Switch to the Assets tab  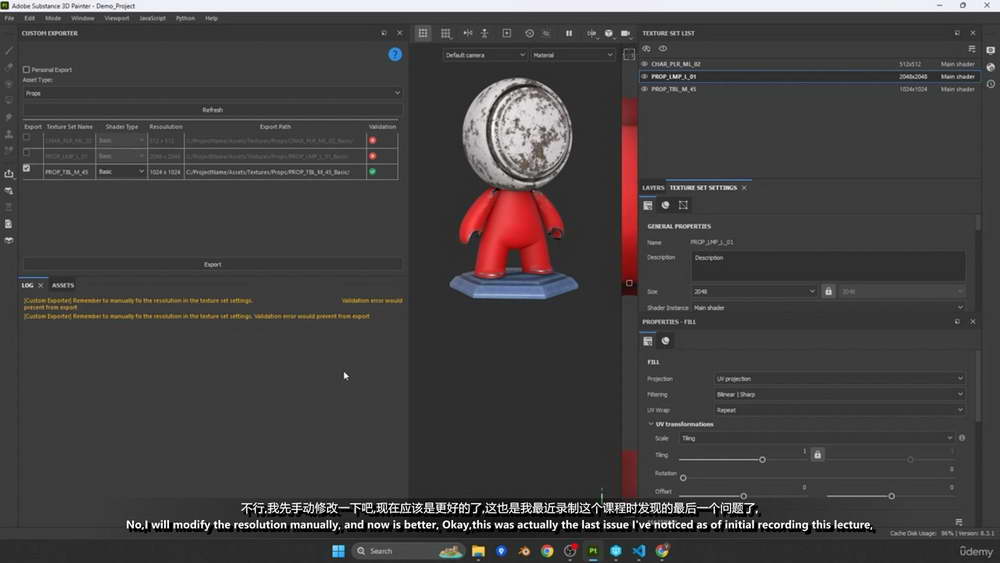(62, 286)
